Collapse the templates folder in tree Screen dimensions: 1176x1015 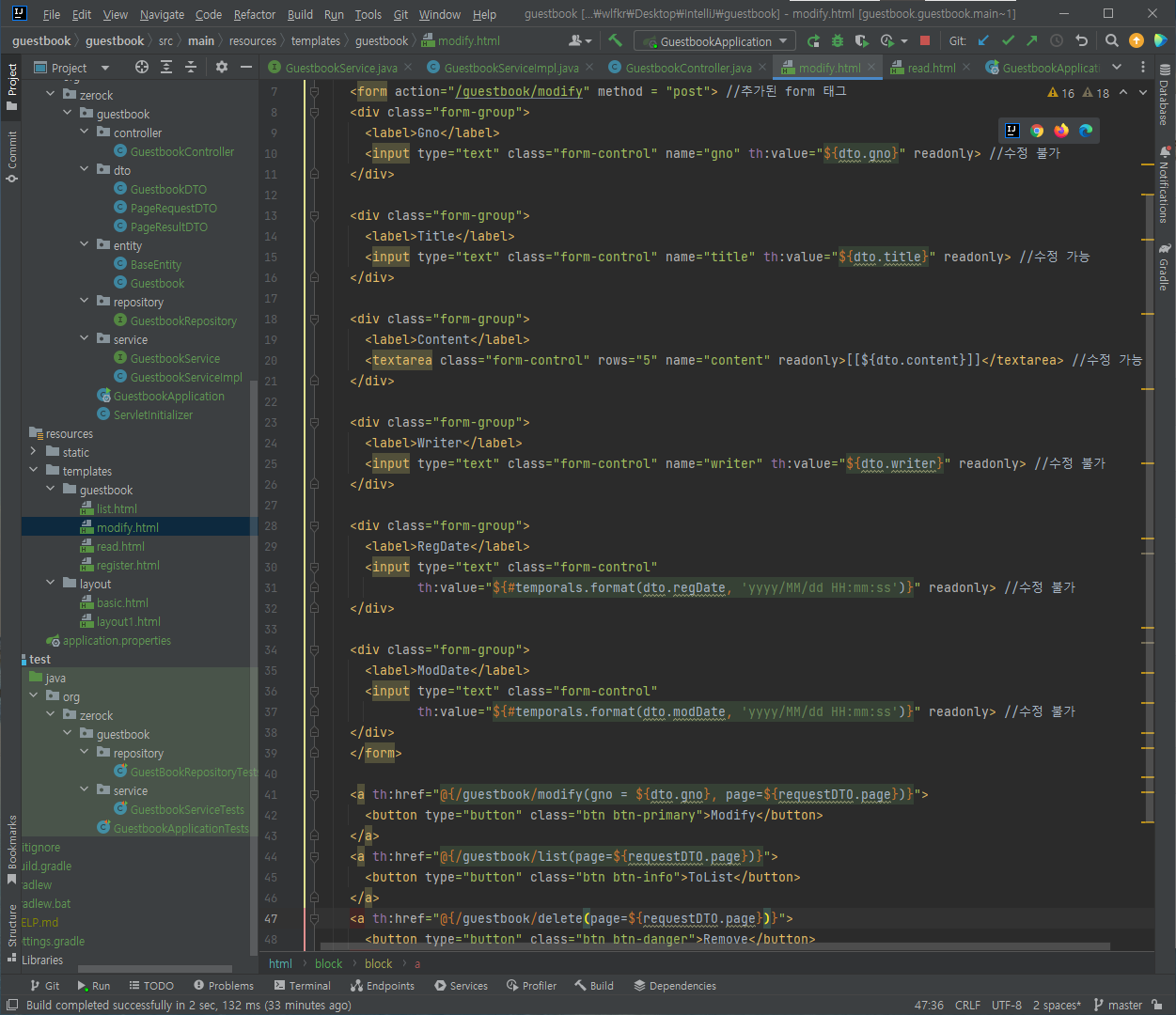point(34,471)
